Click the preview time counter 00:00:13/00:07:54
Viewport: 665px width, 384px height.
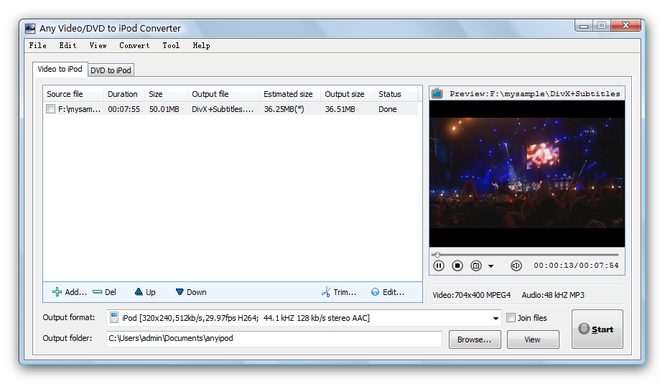576,266
